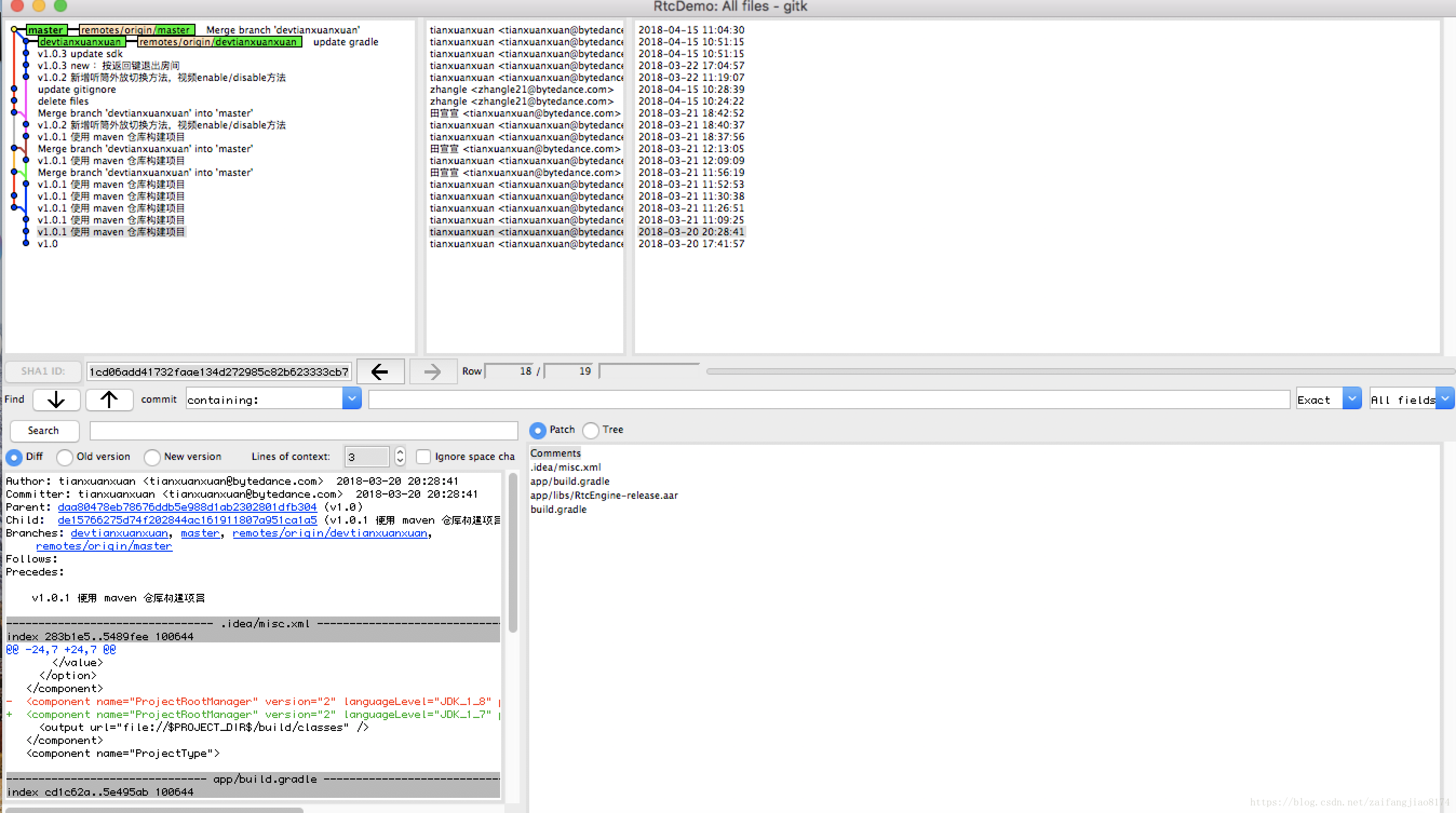Viewport: 1456px width, 813px height.
Task: Increase the lines of context stepper
Action: coord(400,452)
